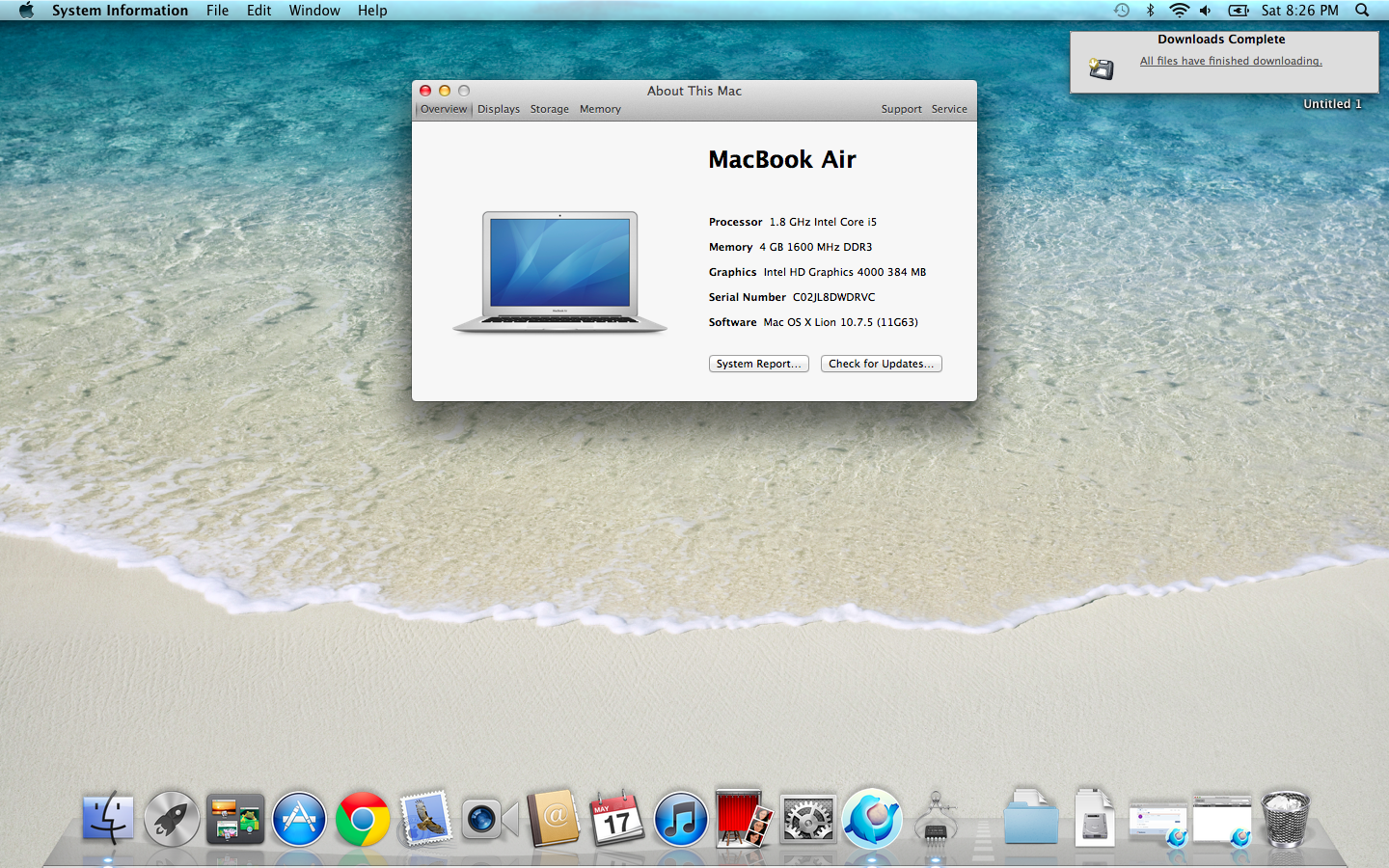Click the 'Mac OS X Lion 10.7.5 (11G63)' text
Viewport: 1389px width, 868px height.
(841, 322)
